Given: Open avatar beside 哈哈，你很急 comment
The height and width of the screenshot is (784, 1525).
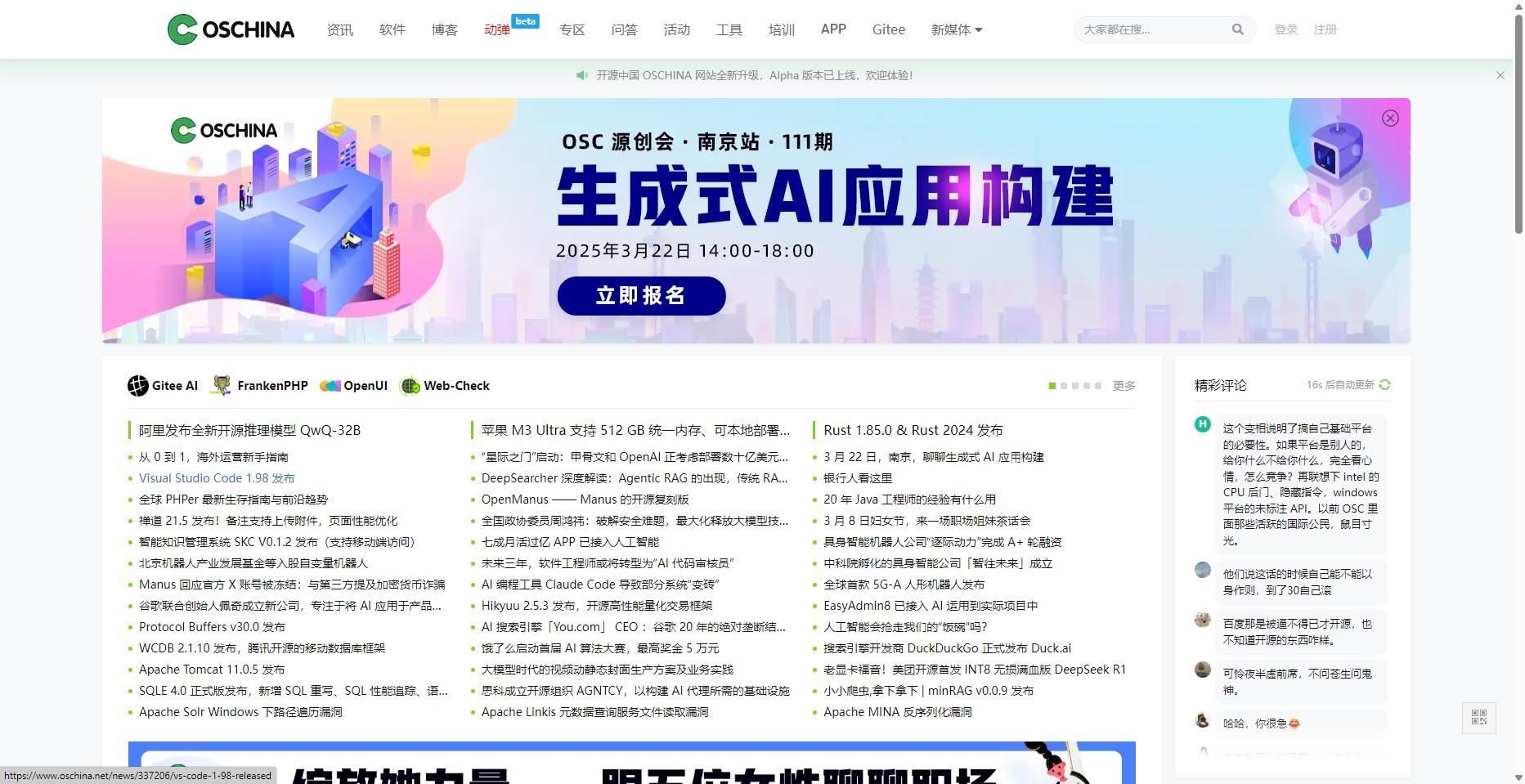Looking at the screenshot, I should click(1202, 720).
